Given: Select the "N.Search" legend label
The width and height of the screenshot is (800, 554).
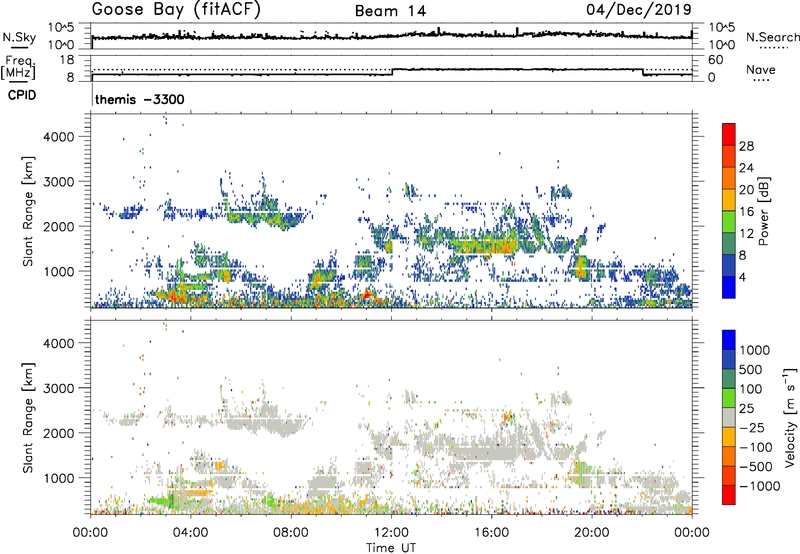Looking at the screenshot, I should point(772,37).
